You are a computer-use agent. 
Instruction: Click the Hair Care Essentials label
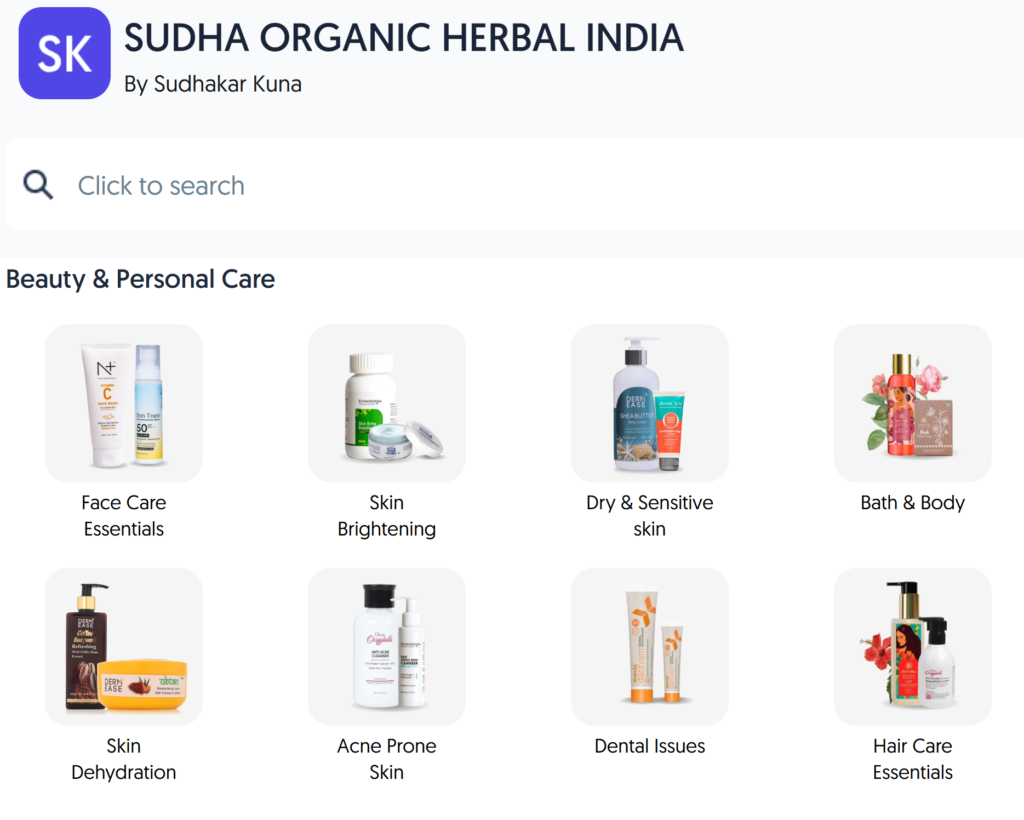coord(912,759)
